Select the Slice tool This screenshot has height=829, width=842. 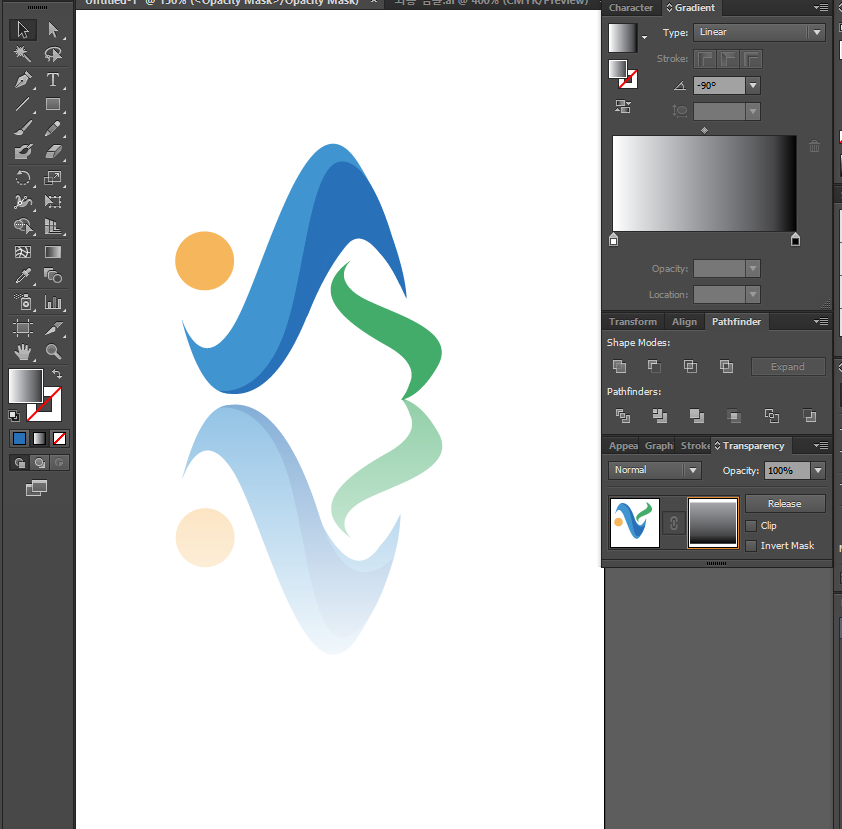[53, 328]
